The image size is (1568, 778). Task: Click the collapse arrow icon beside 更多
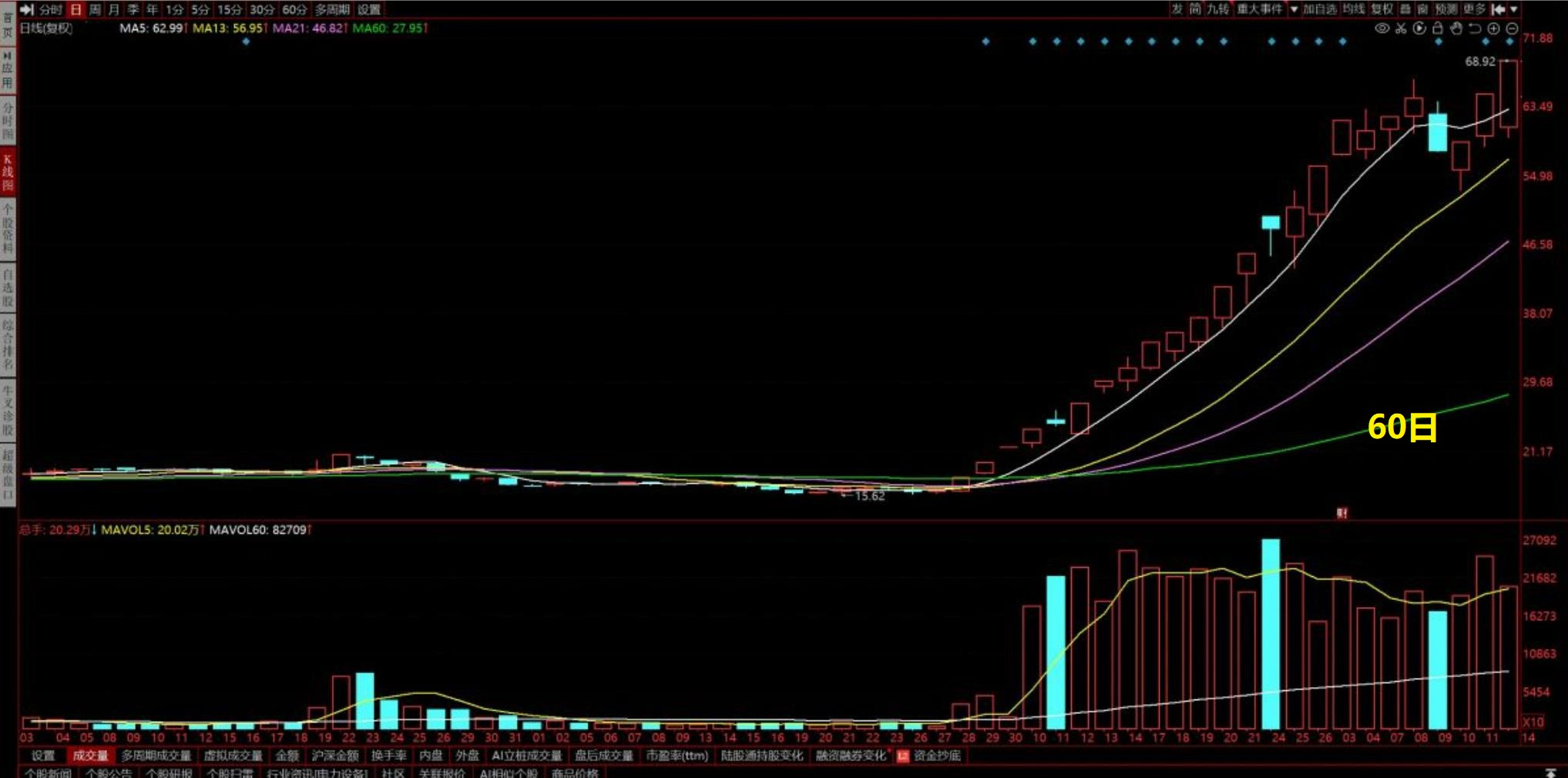point(1498,9)
